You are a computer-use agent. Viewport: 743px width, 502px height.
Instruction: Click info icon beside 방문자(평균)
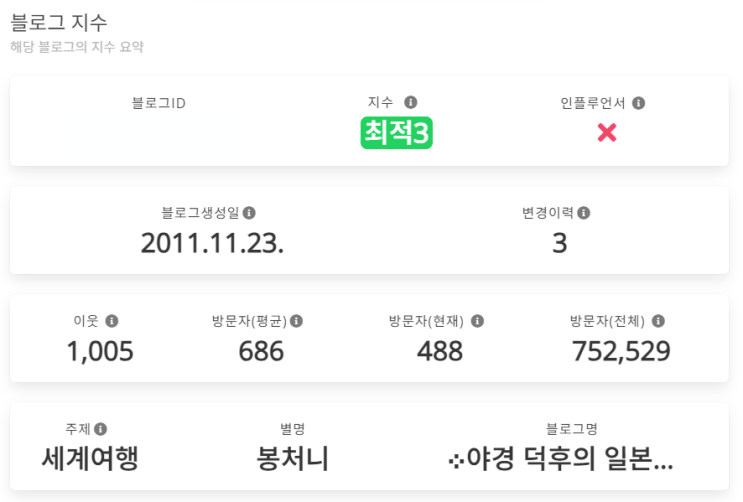coord(297,321)
